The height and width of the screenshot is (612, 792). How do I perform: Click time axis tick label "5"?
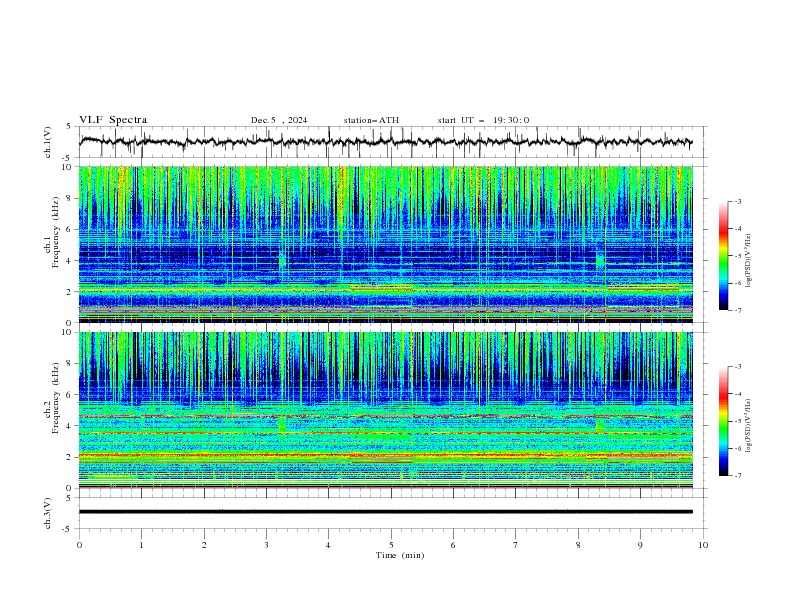(391, 545)
